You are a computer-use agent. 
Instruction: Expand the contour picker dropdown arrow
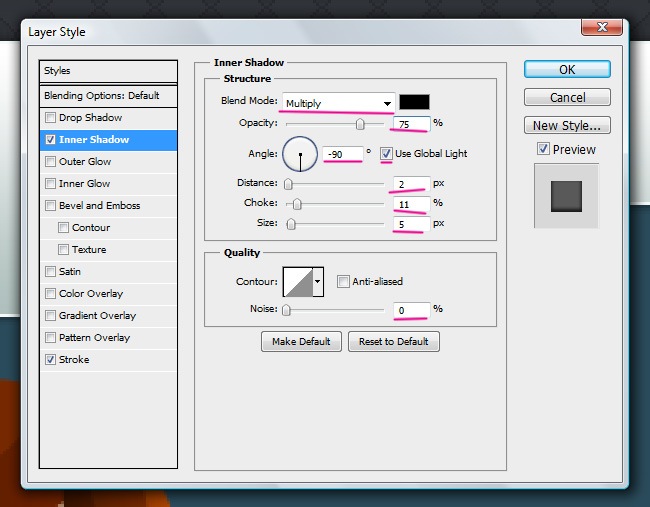(x=319, y=283)
